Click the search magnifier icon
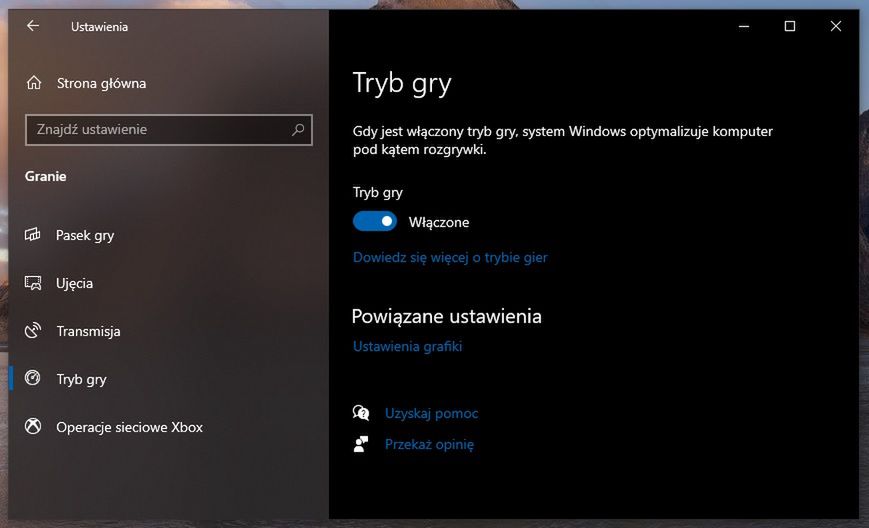869x528 pixels. (298, 130)
